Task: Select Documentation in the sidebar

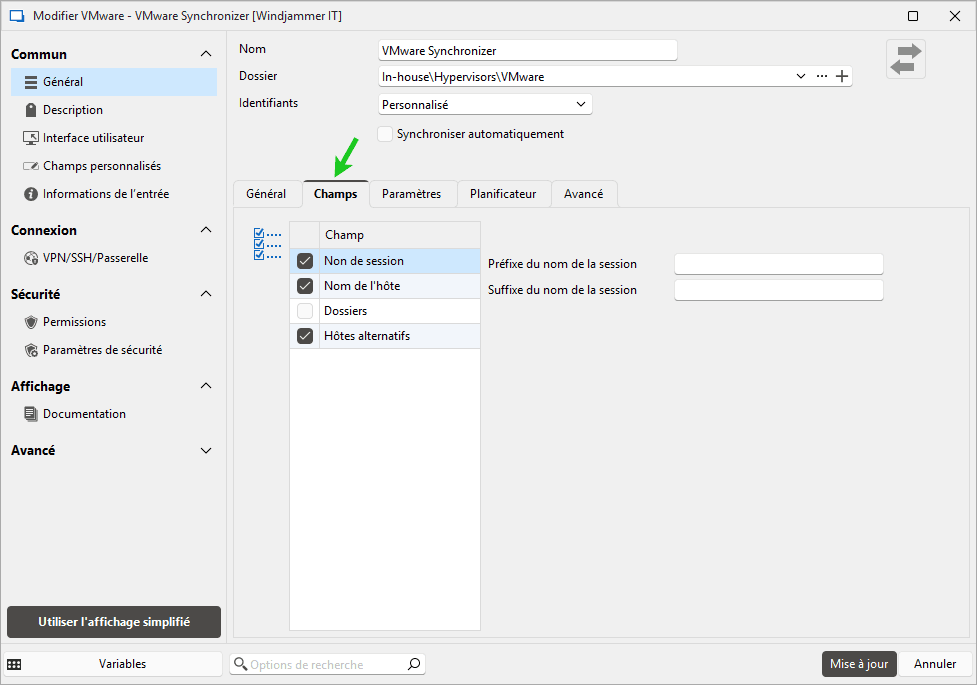Action: (84, 414)
